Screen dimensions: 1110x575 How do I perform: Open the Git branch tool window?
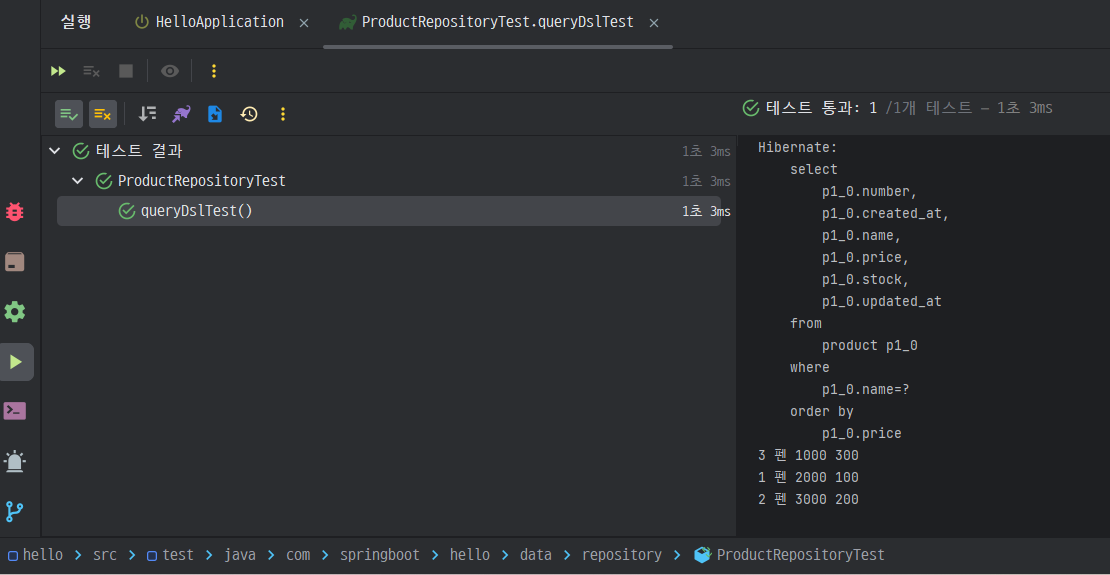[x=15, y=511]
